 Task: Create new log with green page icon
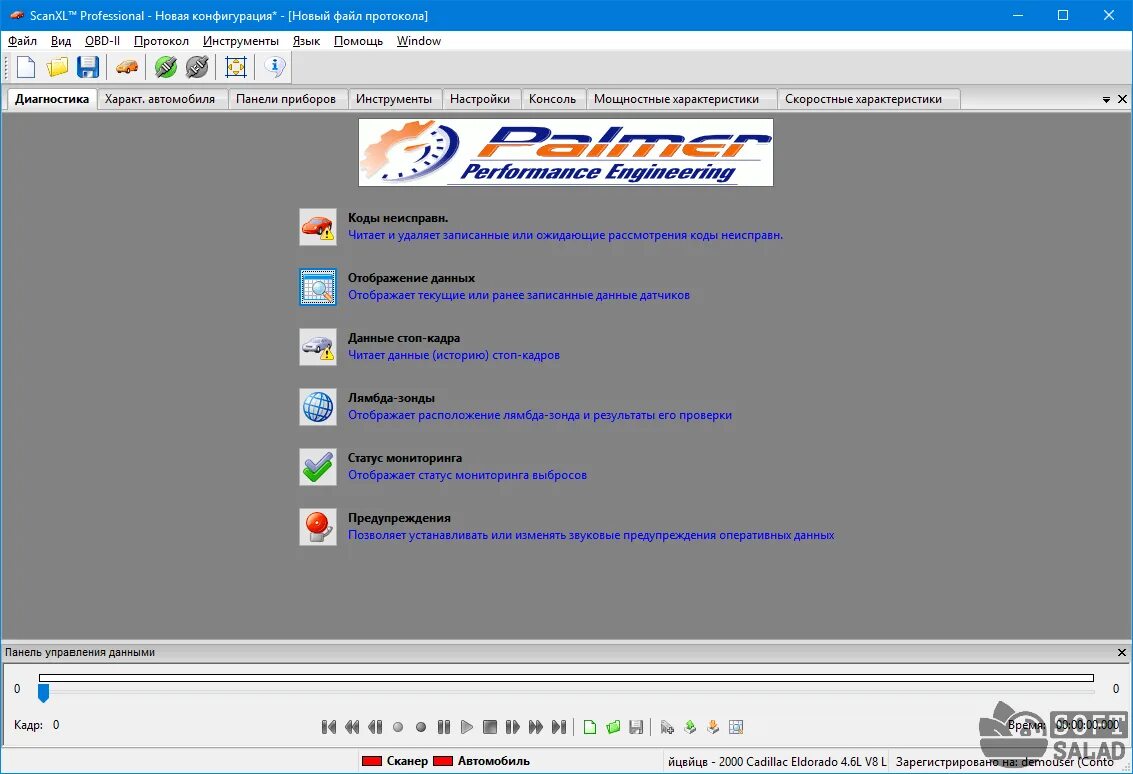click(590, 727)
